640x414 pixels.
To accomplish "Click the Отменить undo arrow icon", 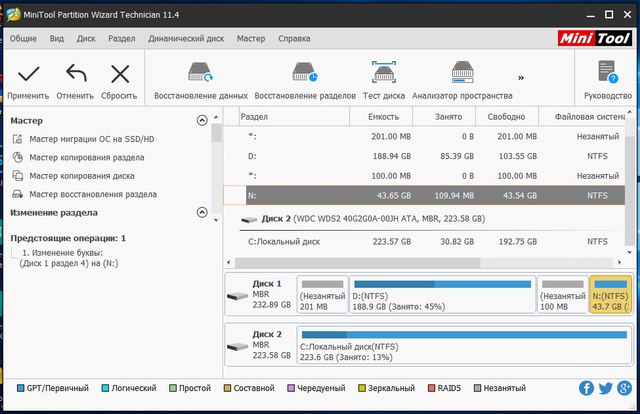I will pos(76,73).
